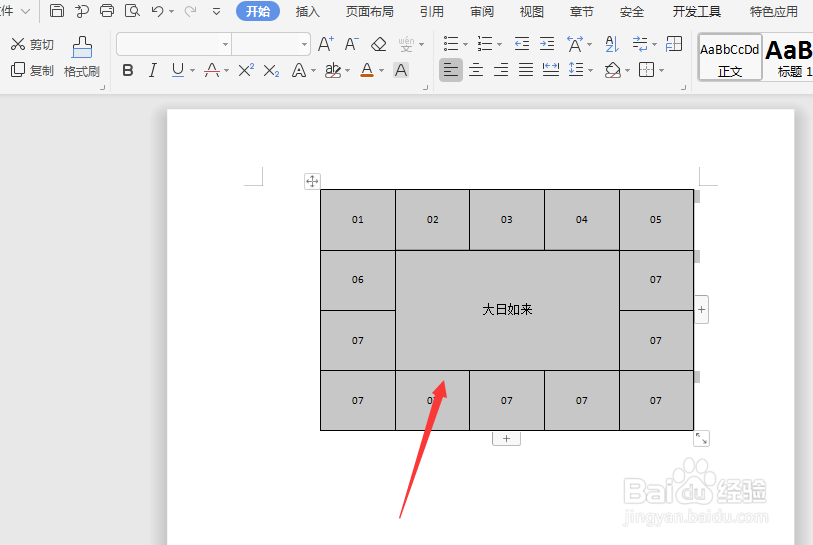
Task: Align text right
Action: (501, 70)
